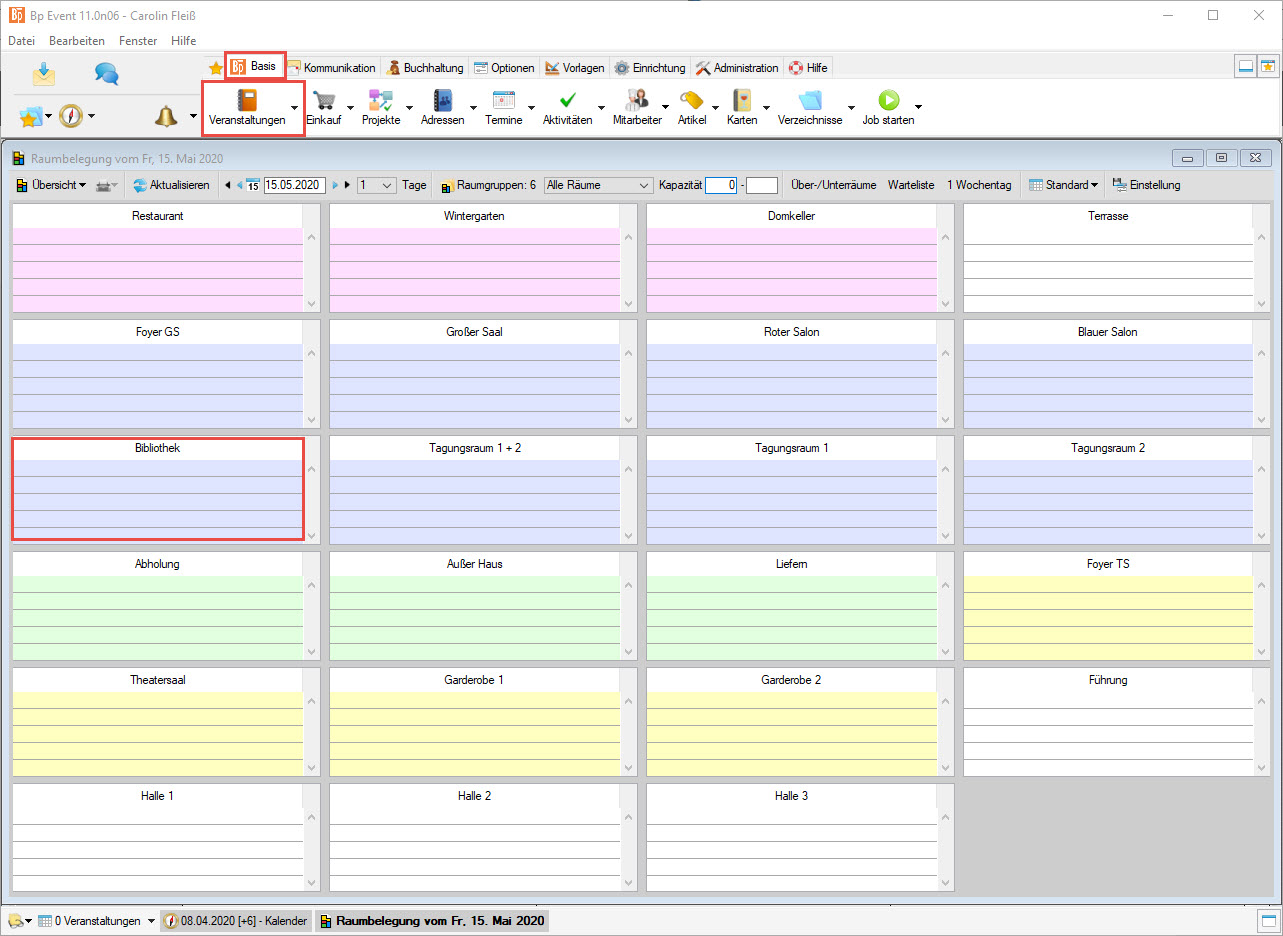Open Aktivitäten with green checkmark

567,101
